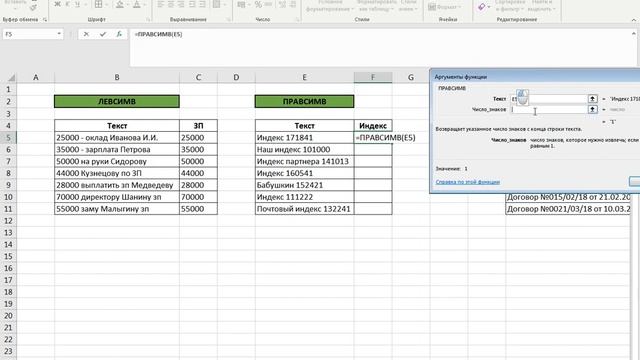This screenshot has height=360, width=640.
Task: Select cell '70000 директору Шанину зп'
Action: coord(117,197)
